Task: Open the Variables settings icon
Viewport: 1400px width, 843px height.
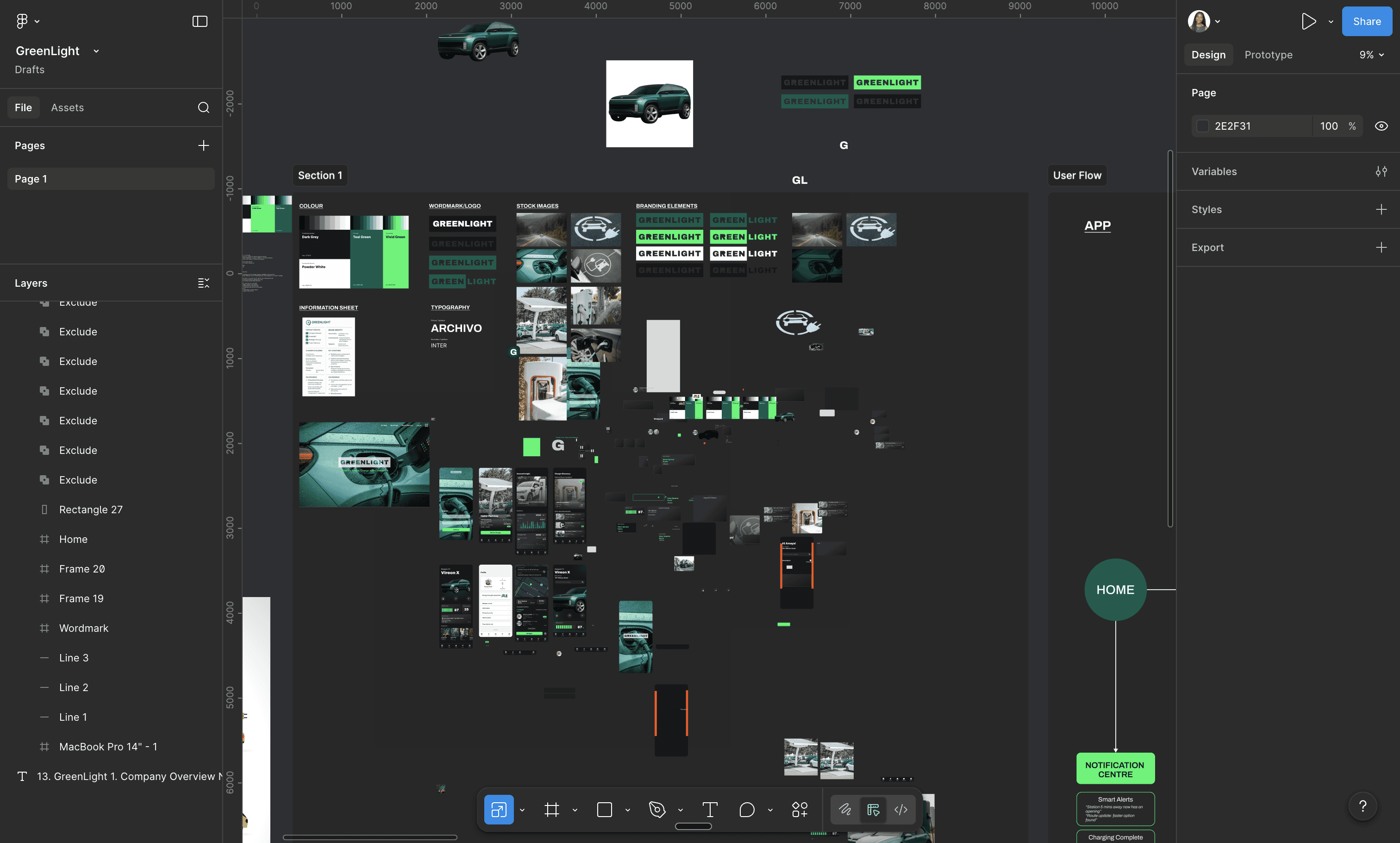Action: click(x=1381, y=171)
